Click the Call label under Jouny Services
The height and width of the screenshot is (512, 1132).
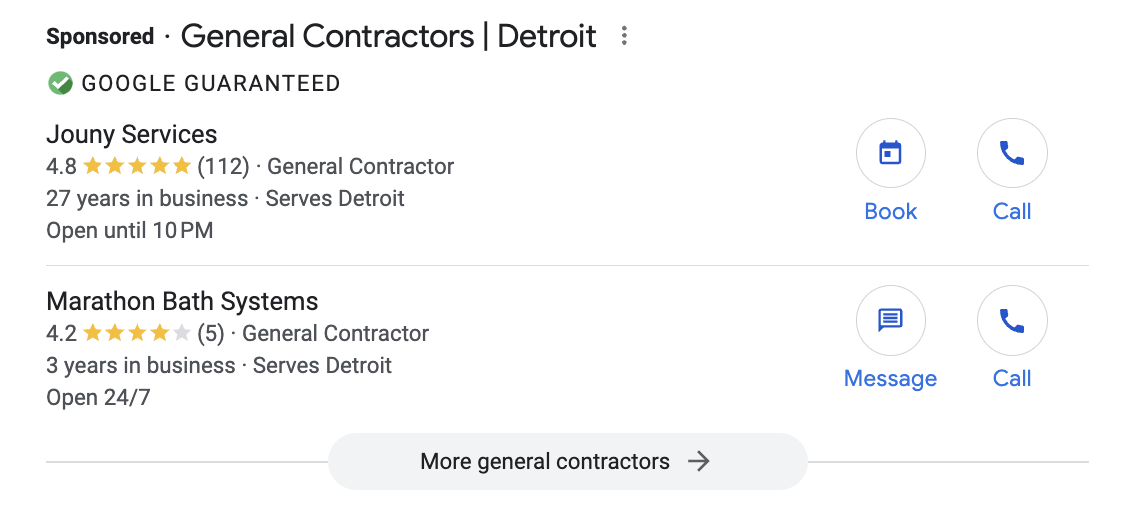click(1011, 212)
